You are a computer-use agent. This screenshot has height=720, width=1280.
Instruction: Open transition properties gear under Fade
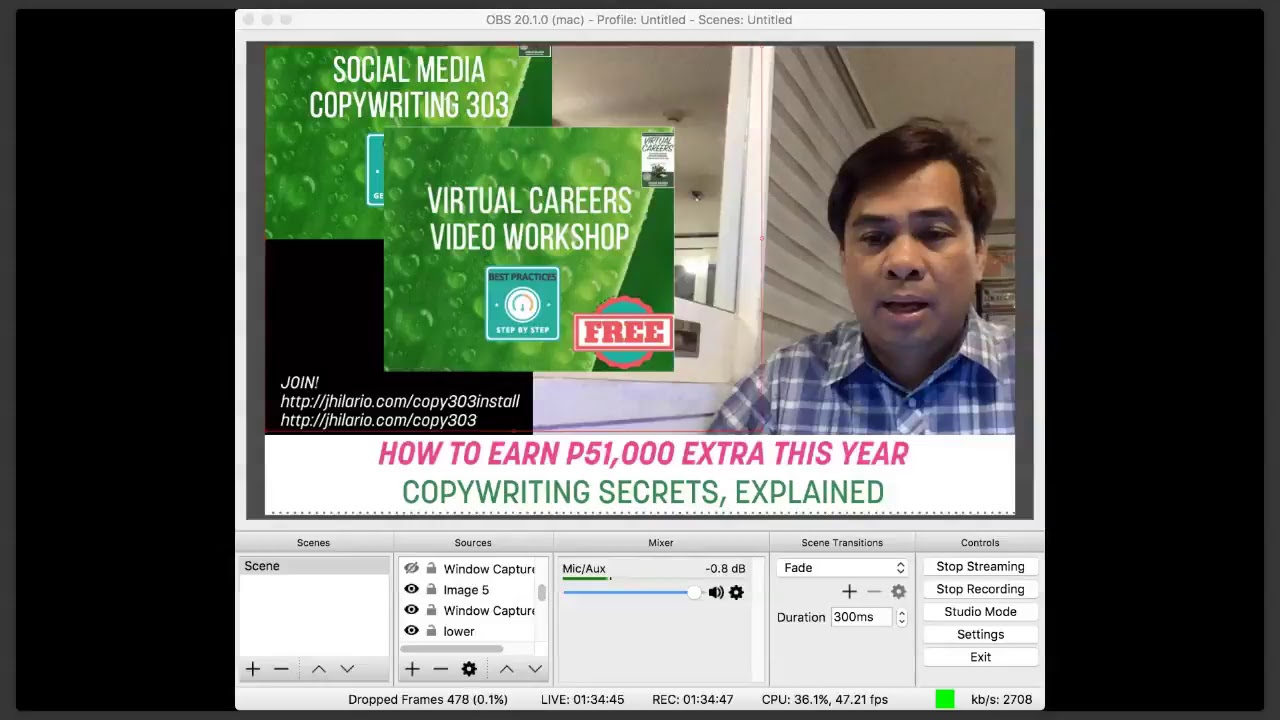click(x=898, y=592)
